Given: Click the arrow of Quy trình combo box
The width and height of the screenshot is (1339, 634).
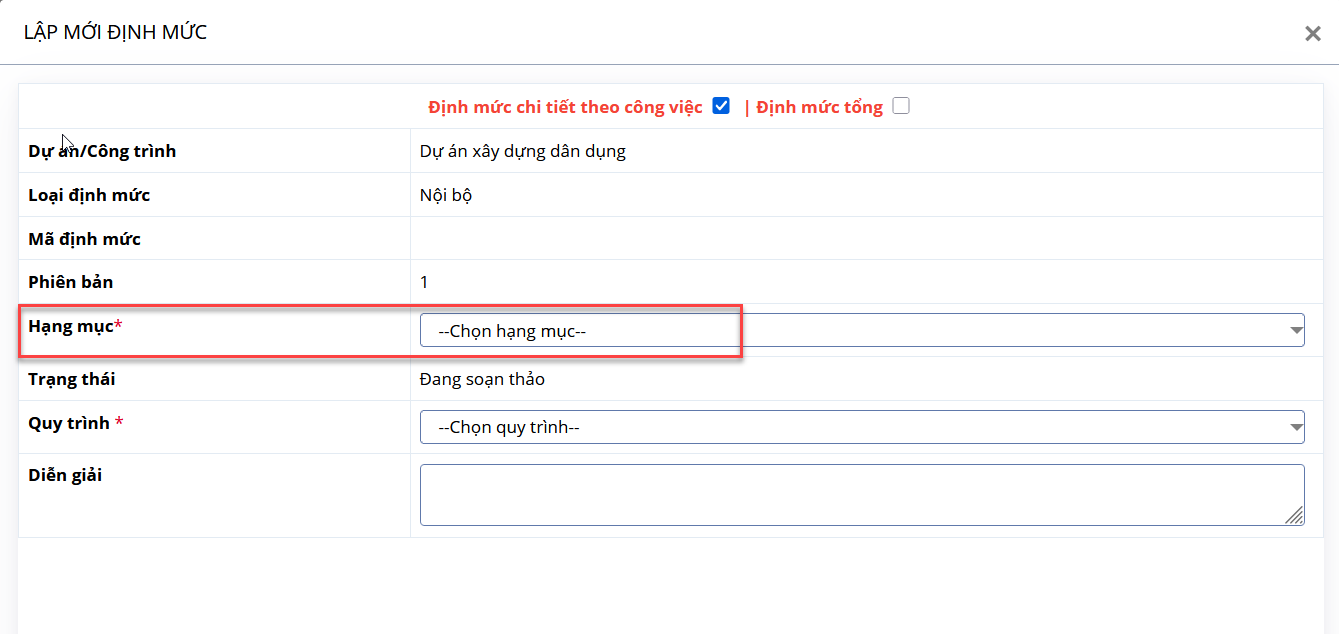Looking at the screenshot, I should coord(1296,427).
